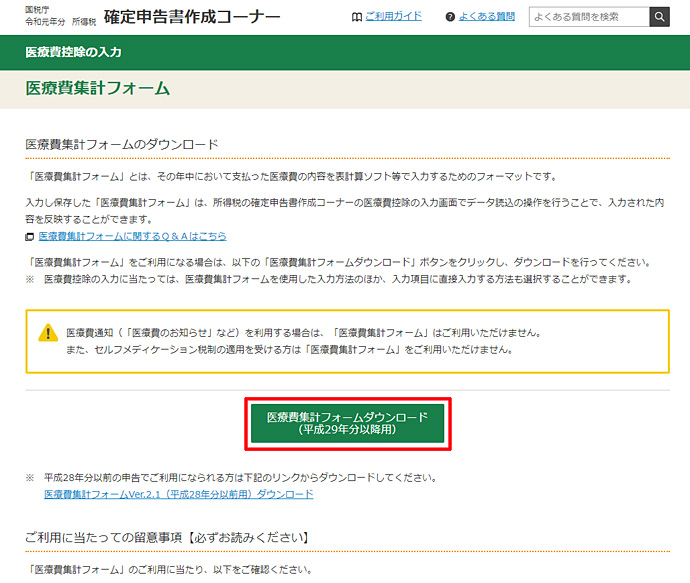Click the 医療費控除の入力 green header text
The image size is (690, 583).
pos(73,52)
